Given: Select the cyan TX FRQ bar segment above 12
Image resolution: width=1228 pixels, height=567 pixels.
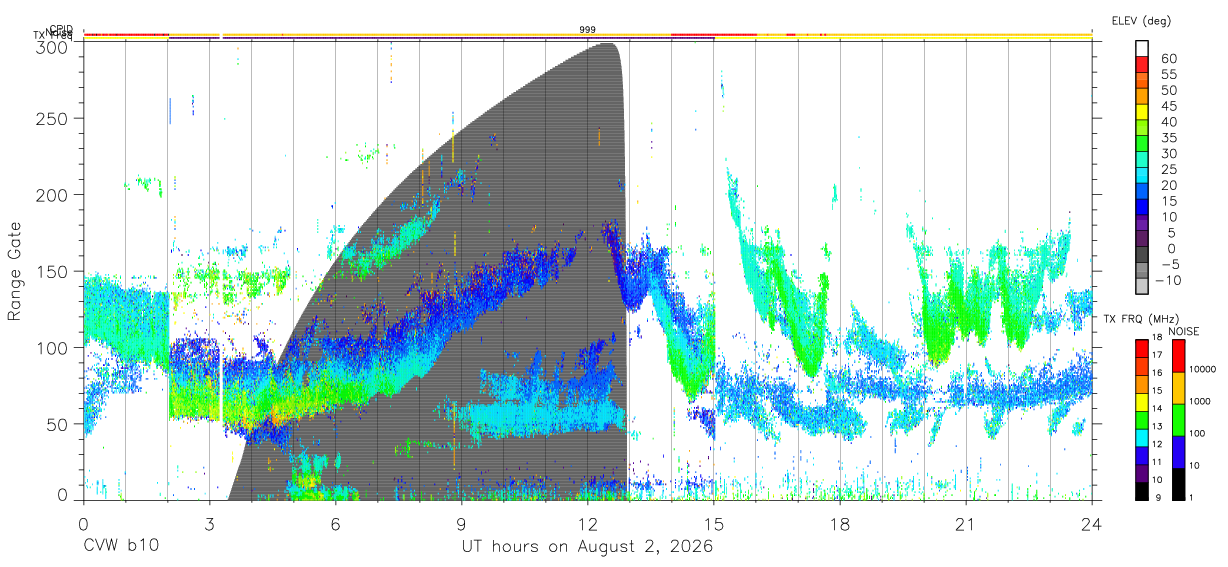Looking at the screenshot, I should [1141, 436].
